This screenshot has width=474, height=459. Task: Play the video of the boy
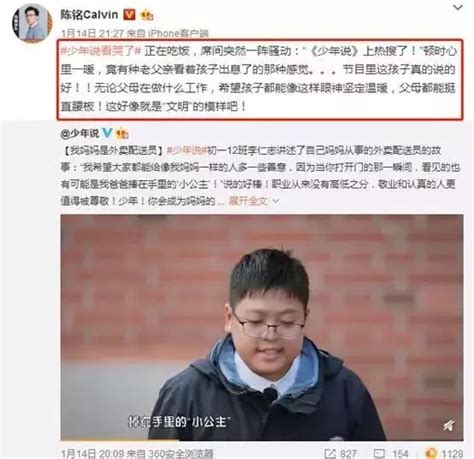[262, 327]
